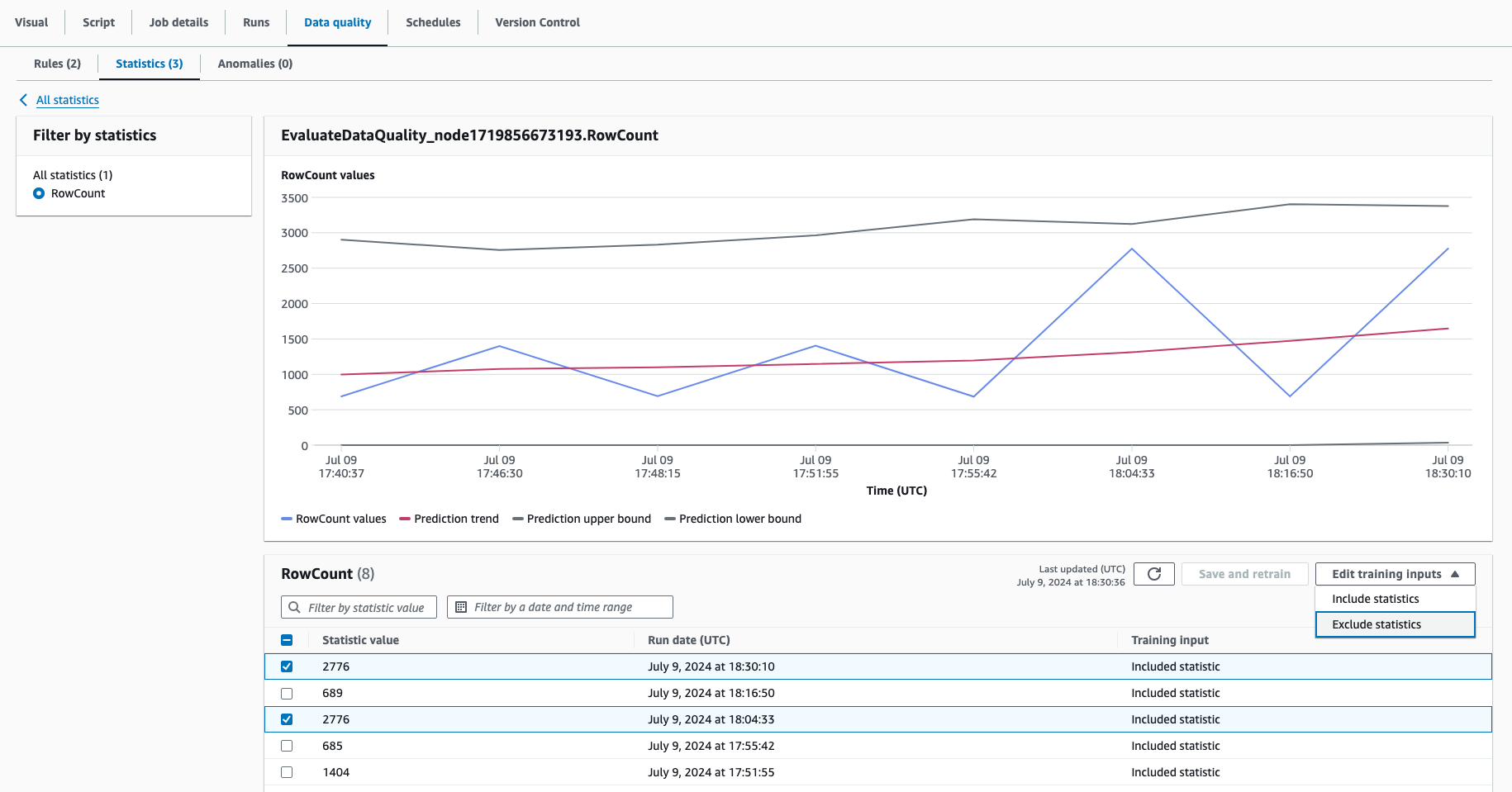Select the RowCount radio button filter
Screen dimensions: 1512x792
coord(39,193)
